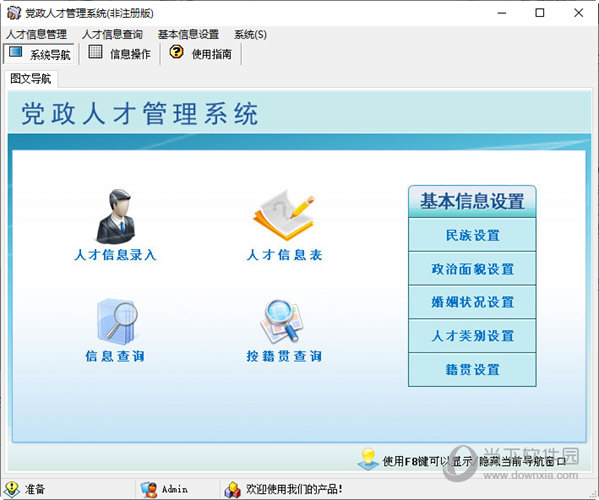This screenshot has height=500, width=599.
Task: Select the 图文导航 tab
Action: [31, 79]
